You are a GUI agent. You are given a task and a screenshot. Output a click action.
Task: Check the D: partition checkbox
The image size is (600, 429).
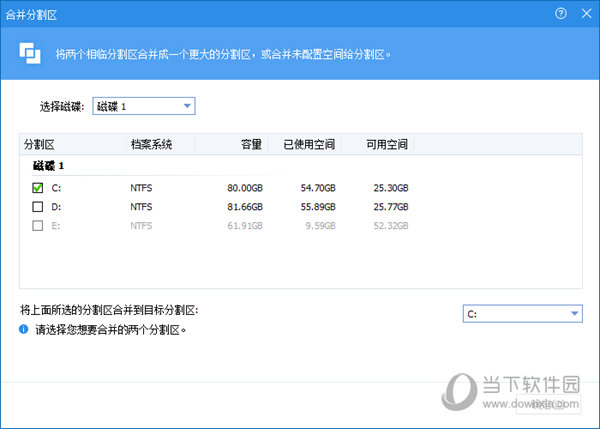[38, 207]
